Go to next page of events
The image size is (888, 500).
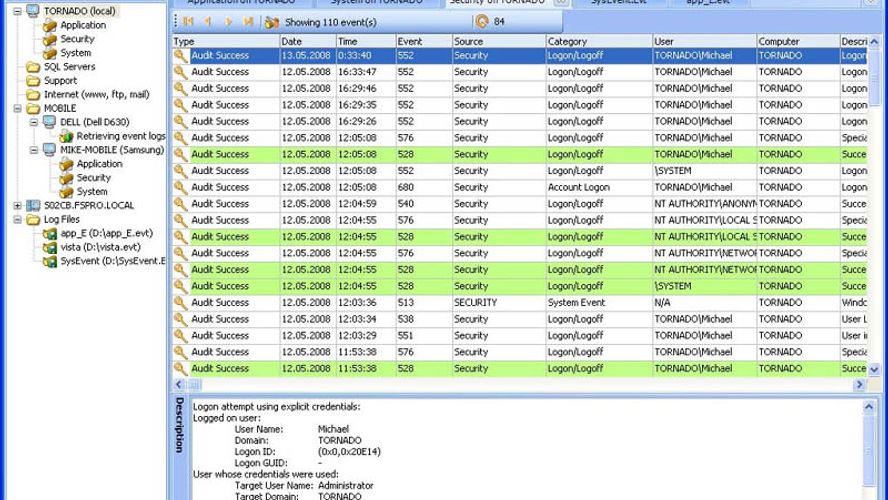228,22
